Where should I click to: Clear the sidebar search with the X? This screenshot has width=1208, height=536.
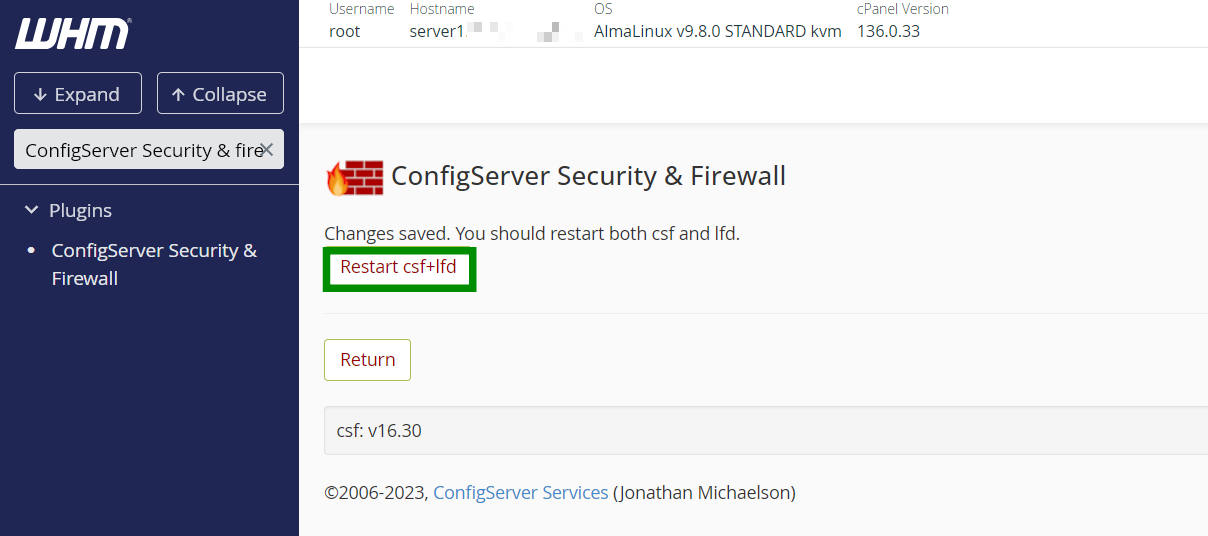coord(267,149)
